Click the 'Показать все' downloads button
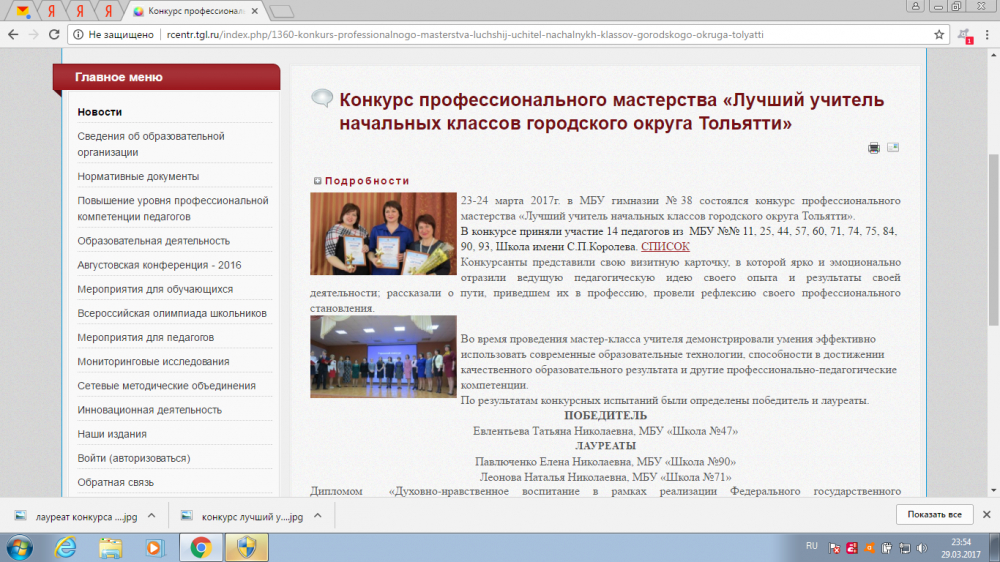Viewport: 1000px width, 562px height. pyautogui.click(x=934, y=514)
